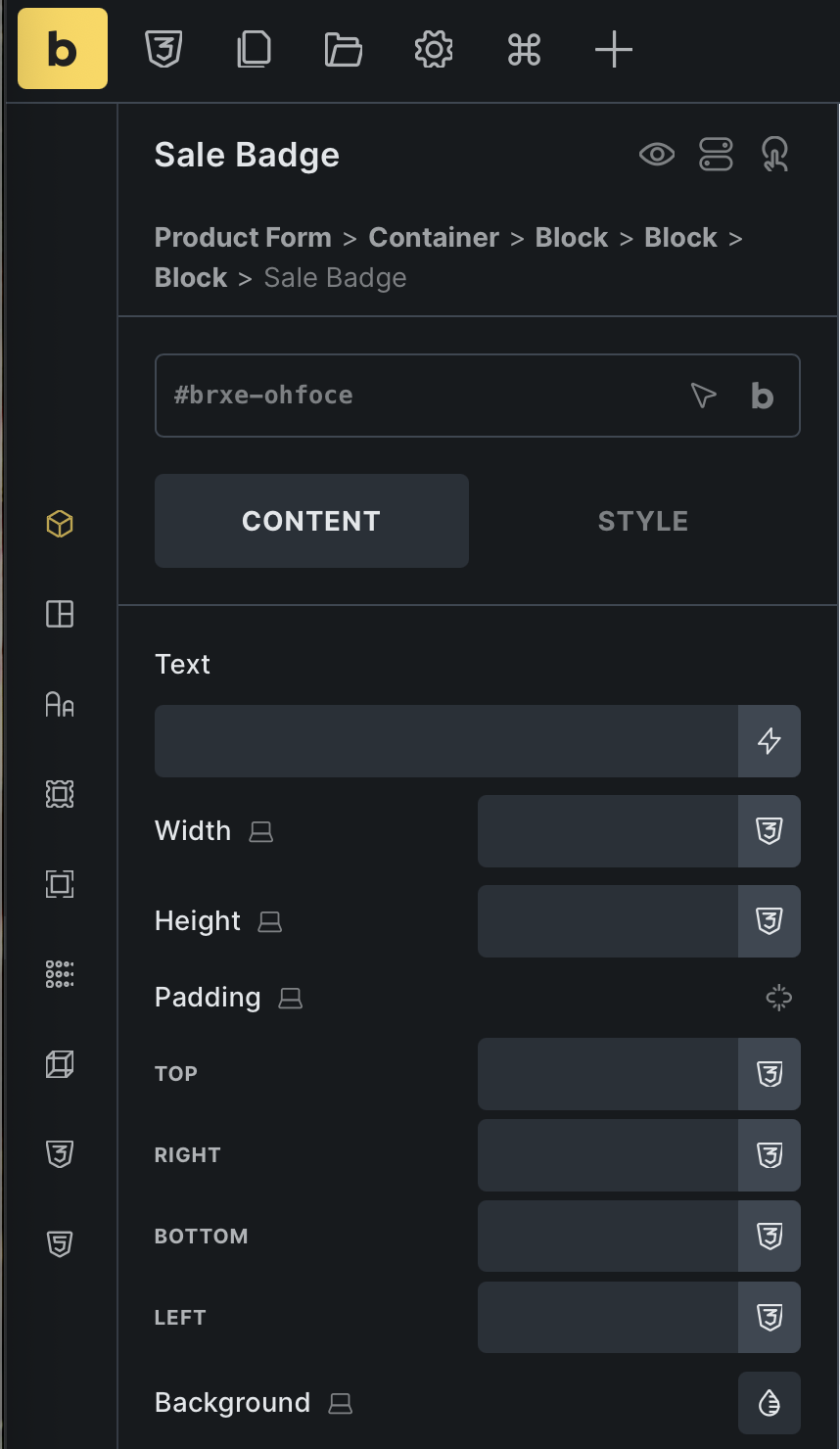840x1449 pixels.
Task: Open the Background color picker
Action: [770, 1403]
